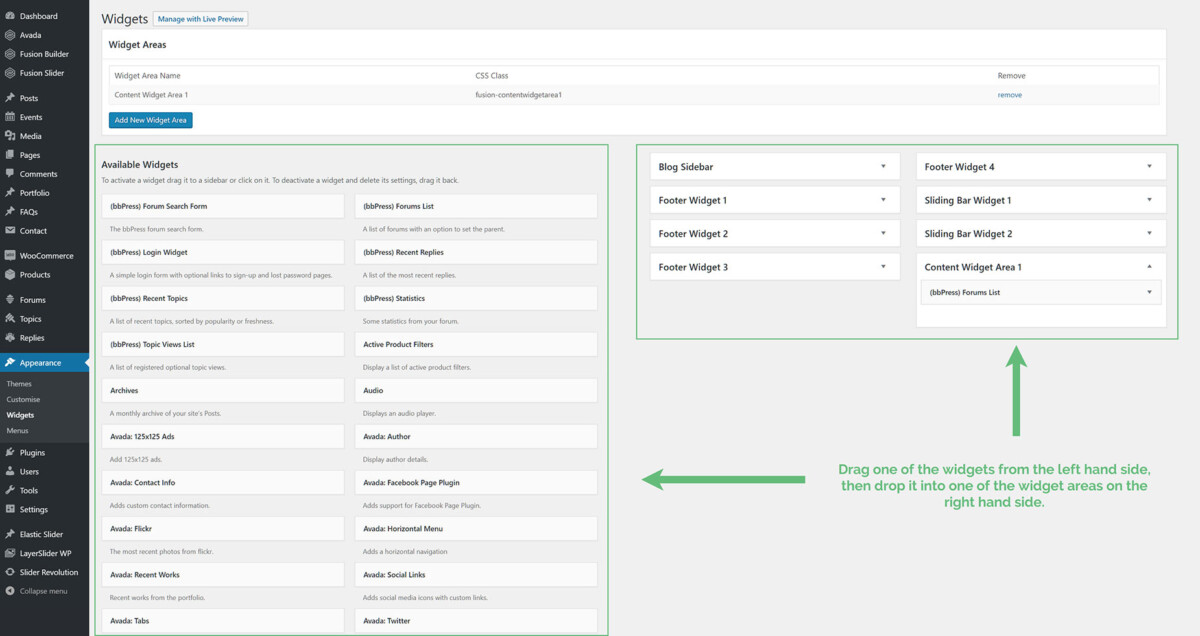
Task: Toggle the Collapse menu control
Action: (10, 591)
